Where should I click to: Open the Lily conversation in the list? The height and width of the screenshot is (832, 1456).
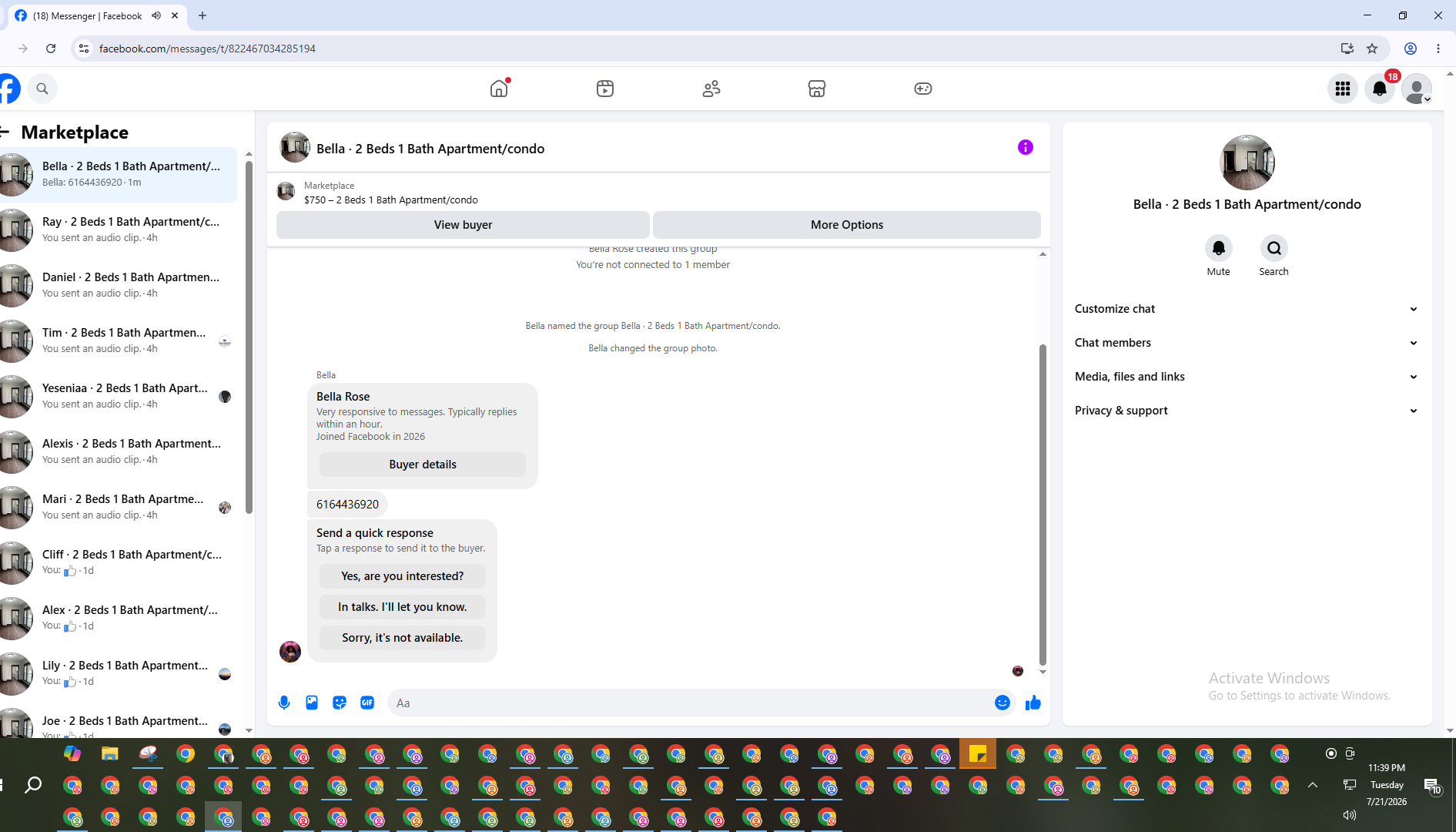click(119, 674)
